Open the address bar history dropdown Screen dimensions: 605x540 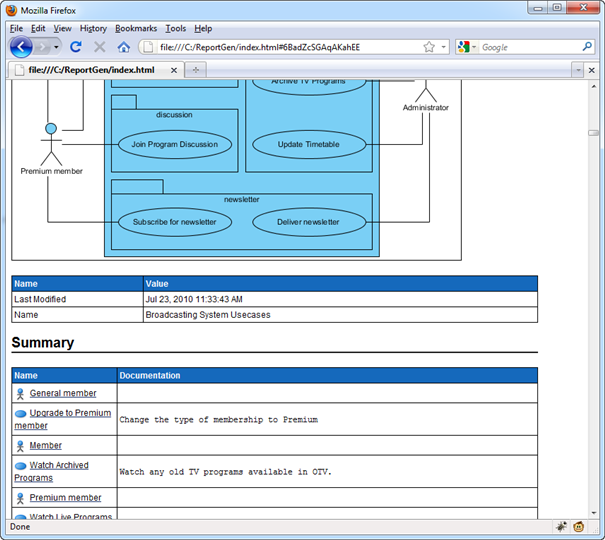(x=444, y=47)
